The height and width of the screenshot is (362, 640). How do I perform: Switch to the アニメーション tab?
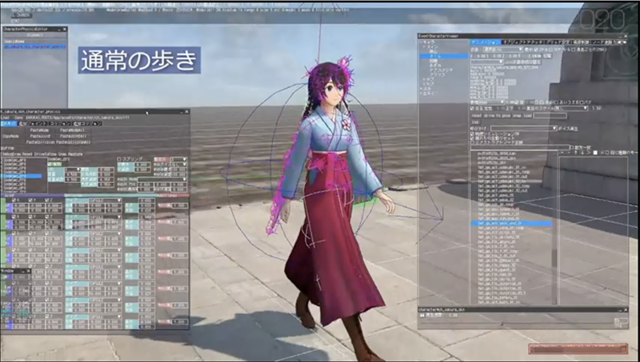(x=486, y=42)
